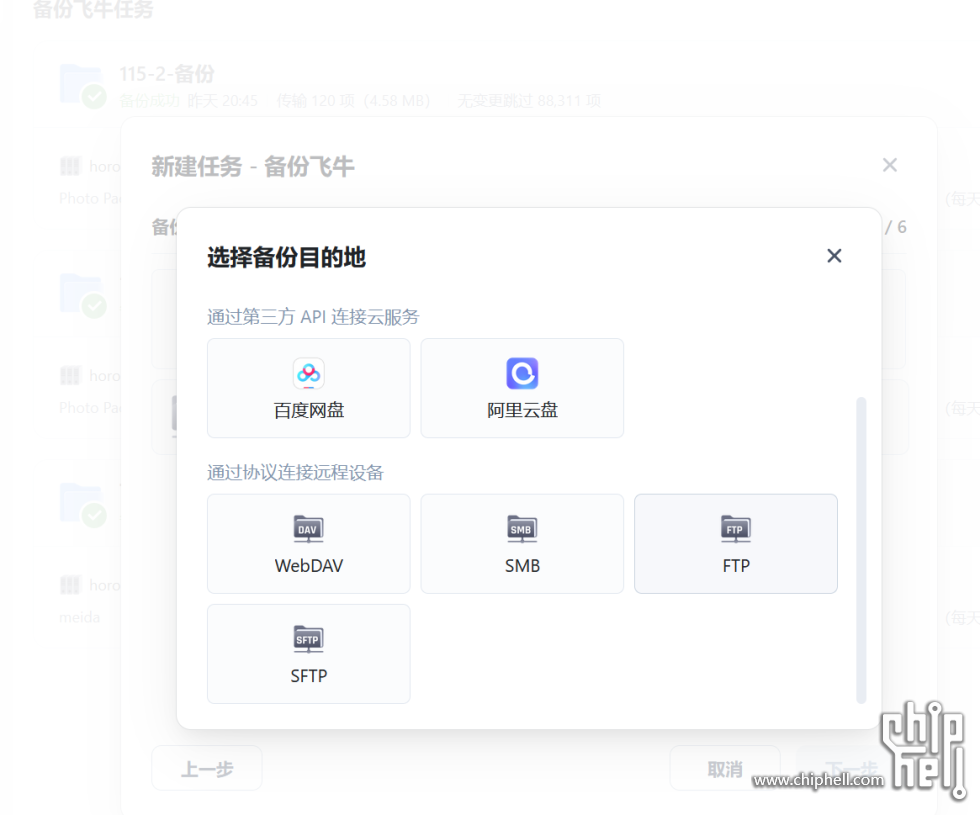Close the 选择备份目的地 dialog
The width and height of the screenshot is (980, 815).
pyautogui.click(x=834, y=256)
